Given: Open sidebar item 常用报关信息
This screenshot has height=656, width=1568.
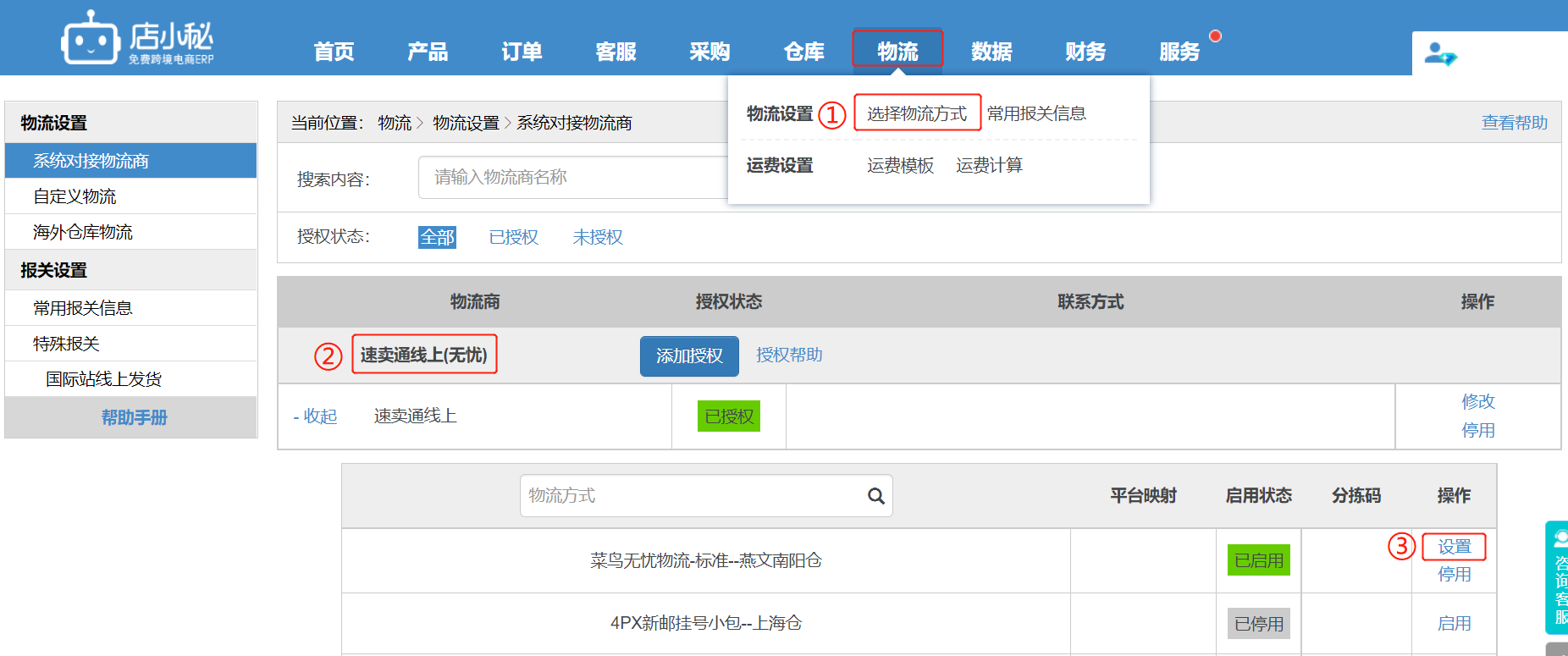Looking at the screenshot, I should (x=130, y=308).
